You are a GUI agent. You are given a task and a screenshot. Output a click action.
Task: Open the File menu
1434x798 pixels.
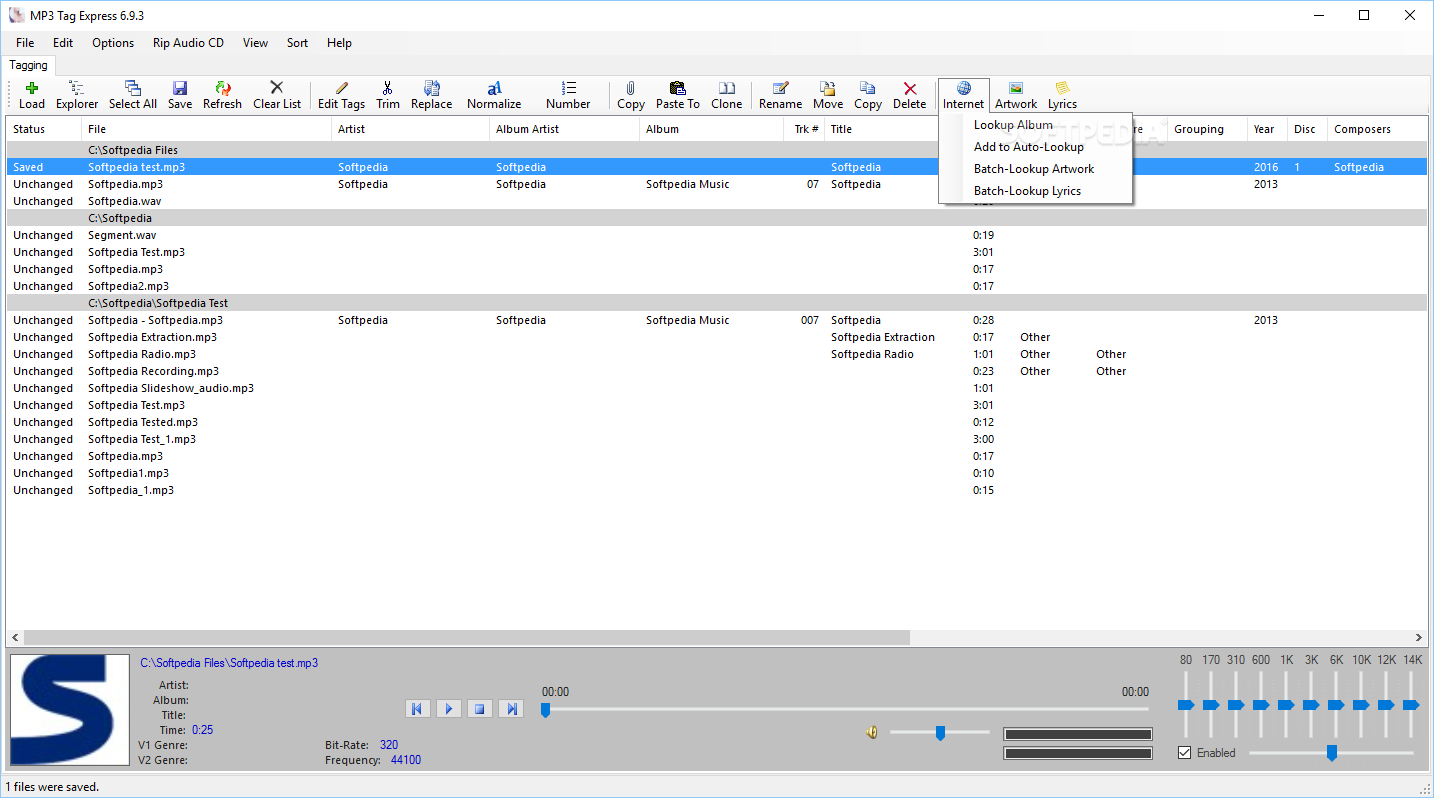tap(25, 43)
